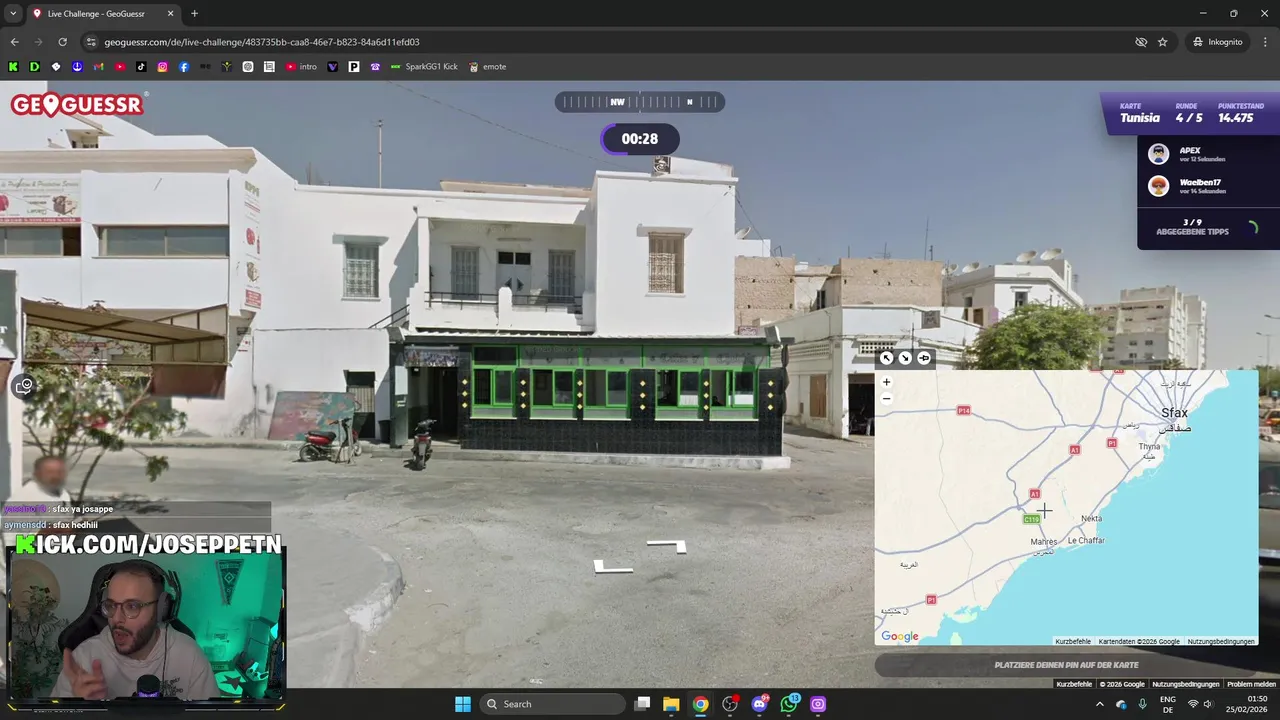Switch the ENG DE keyboard language
Screen dimensions: 1280x720
[x=1168, y=704]
